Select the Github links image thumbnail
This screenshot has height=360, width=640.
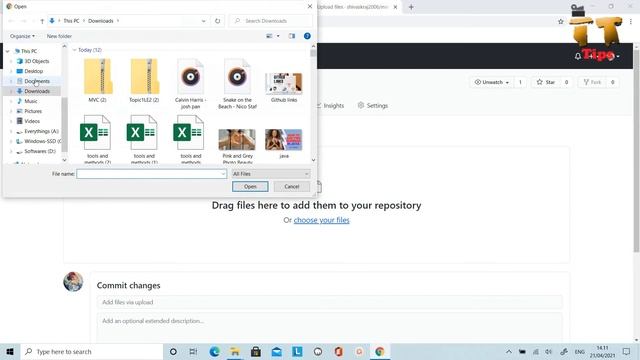pyautogui.click(x=284, y=87)
